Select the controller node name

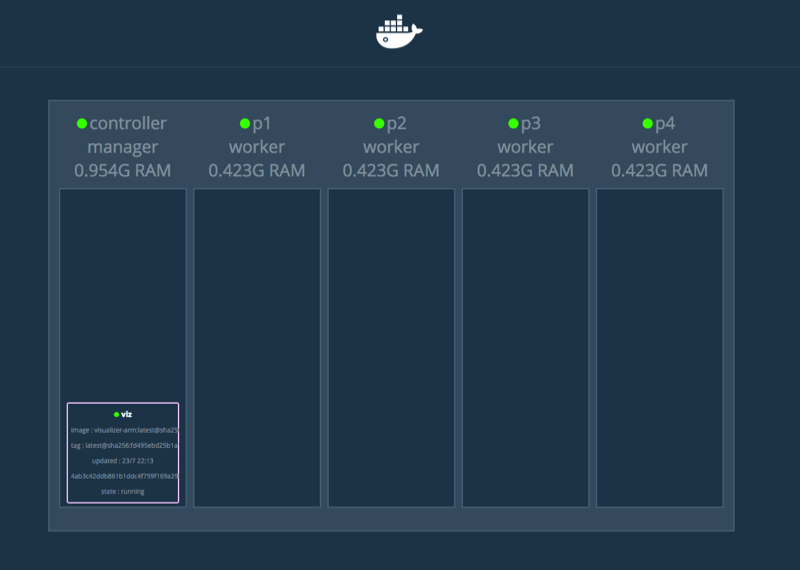[128, 124]
